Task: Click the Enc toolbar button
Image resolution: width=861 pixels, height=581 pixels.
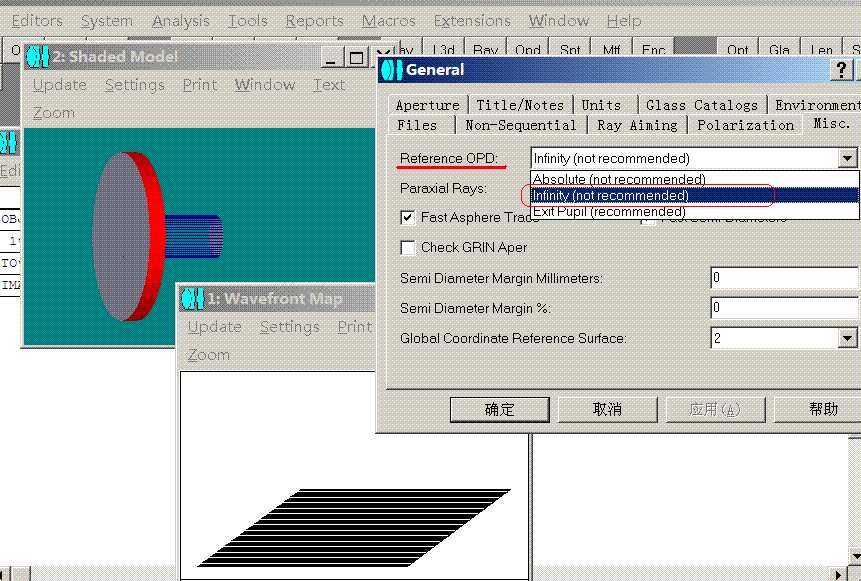Action: pyautogui.click(x=653, y=48)
